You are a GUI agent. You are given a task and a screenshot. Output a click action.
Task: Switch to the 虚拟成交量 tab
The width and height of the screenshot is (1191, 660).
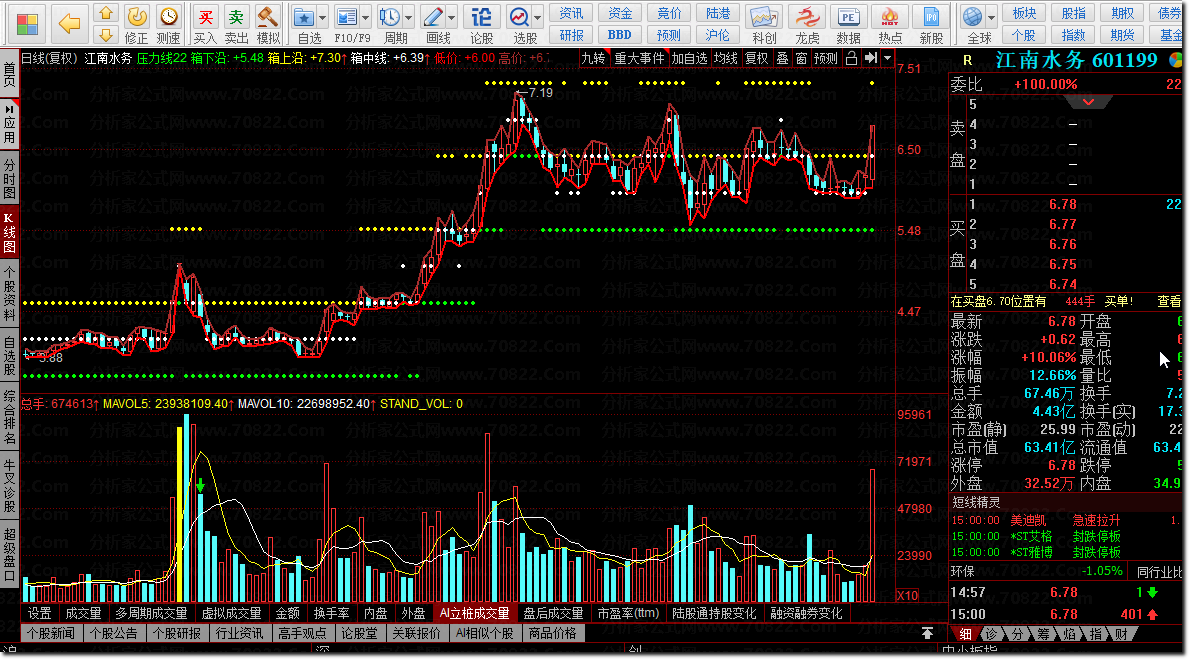(x=231, y=613)
